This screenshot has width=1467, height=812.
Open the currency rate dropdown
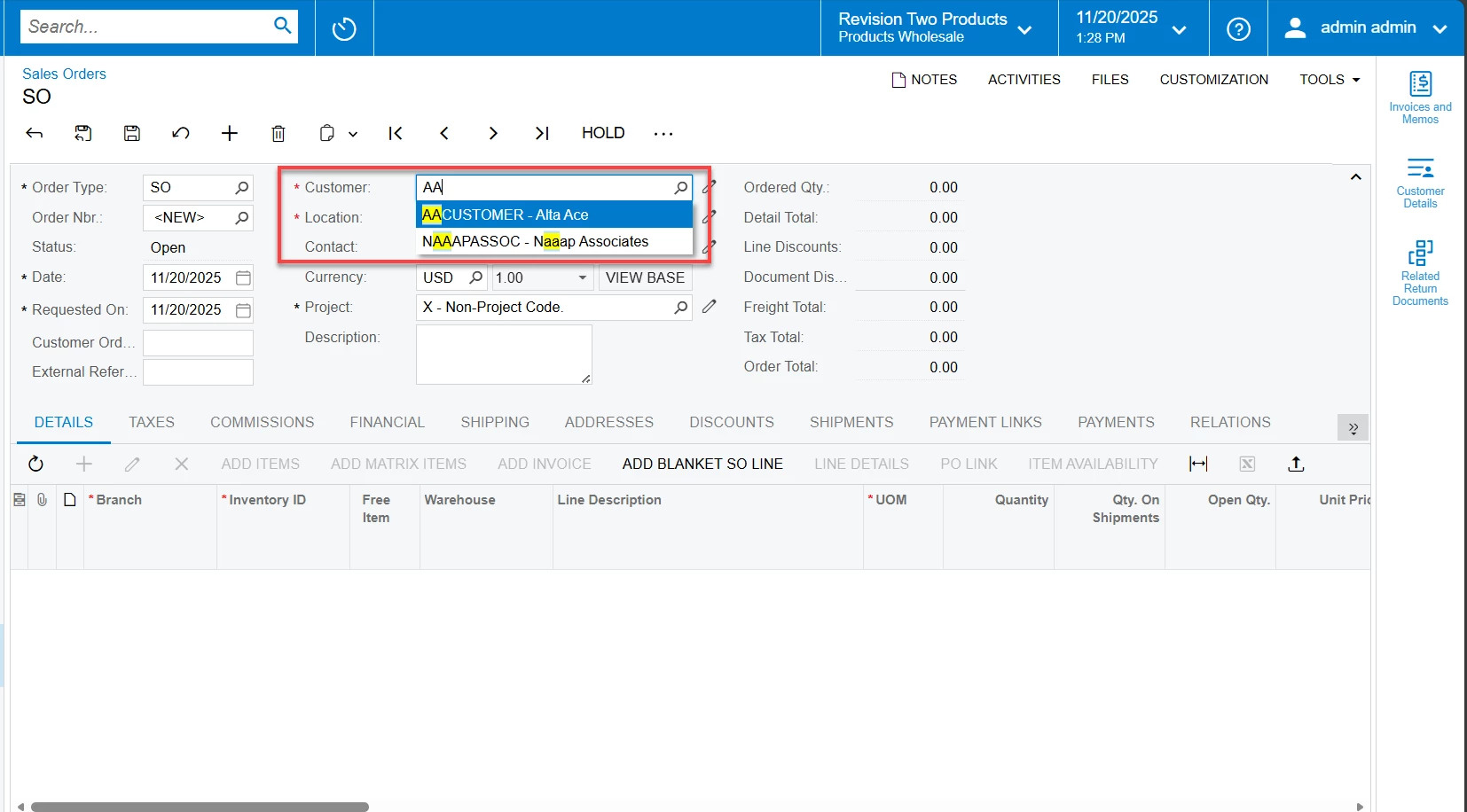click(x=582, y=277)
